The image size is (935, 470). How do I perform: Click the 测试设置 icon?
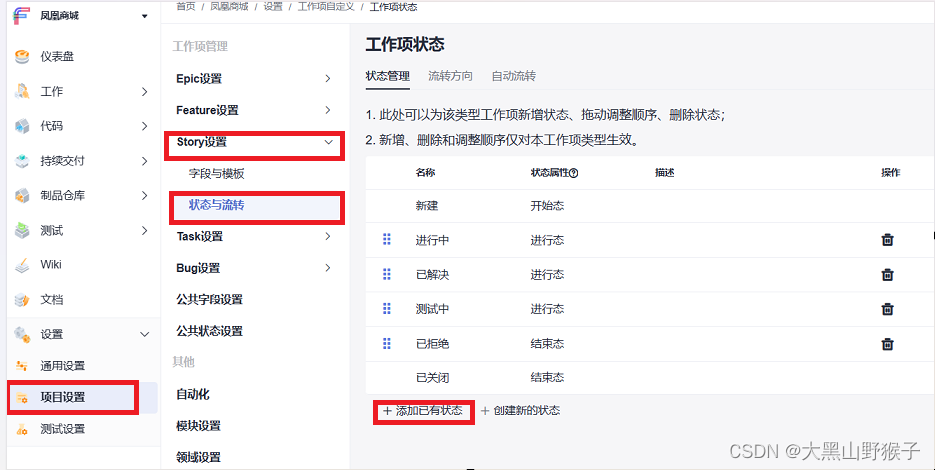pyautogui.click(x=22, y=429)
